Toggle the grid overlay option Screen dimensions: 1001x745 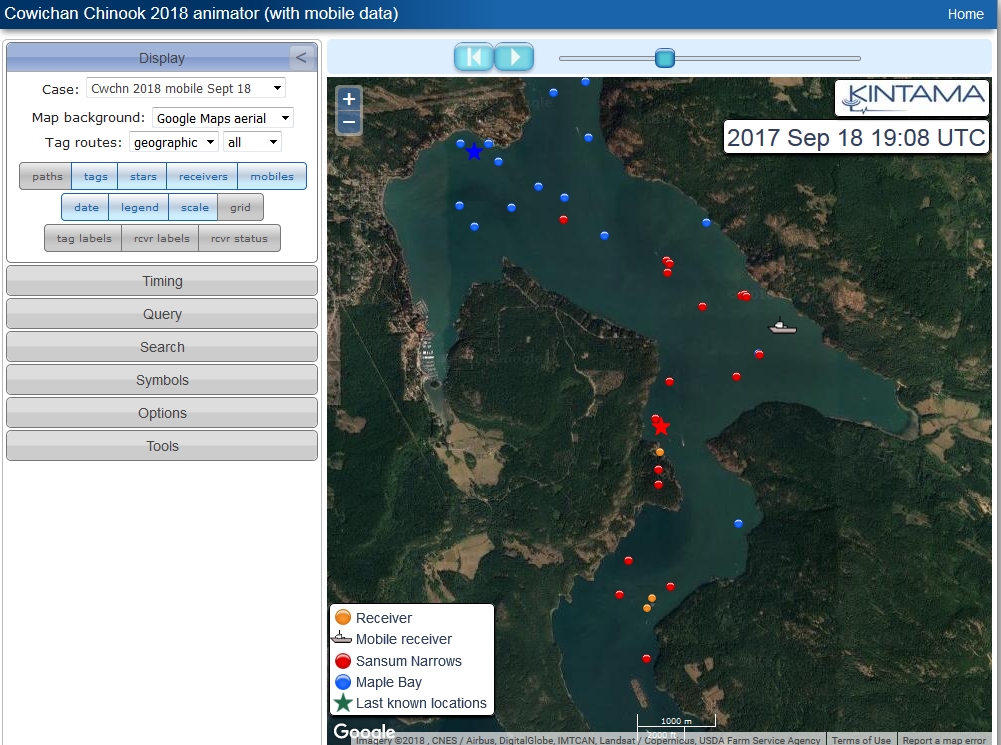240,208
